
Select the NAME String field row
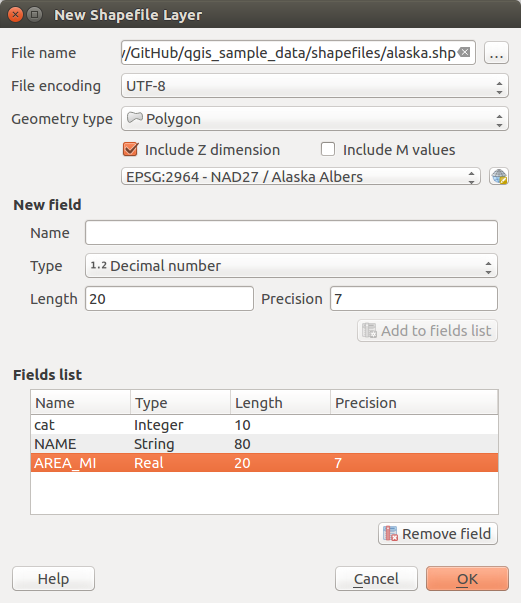265,444
